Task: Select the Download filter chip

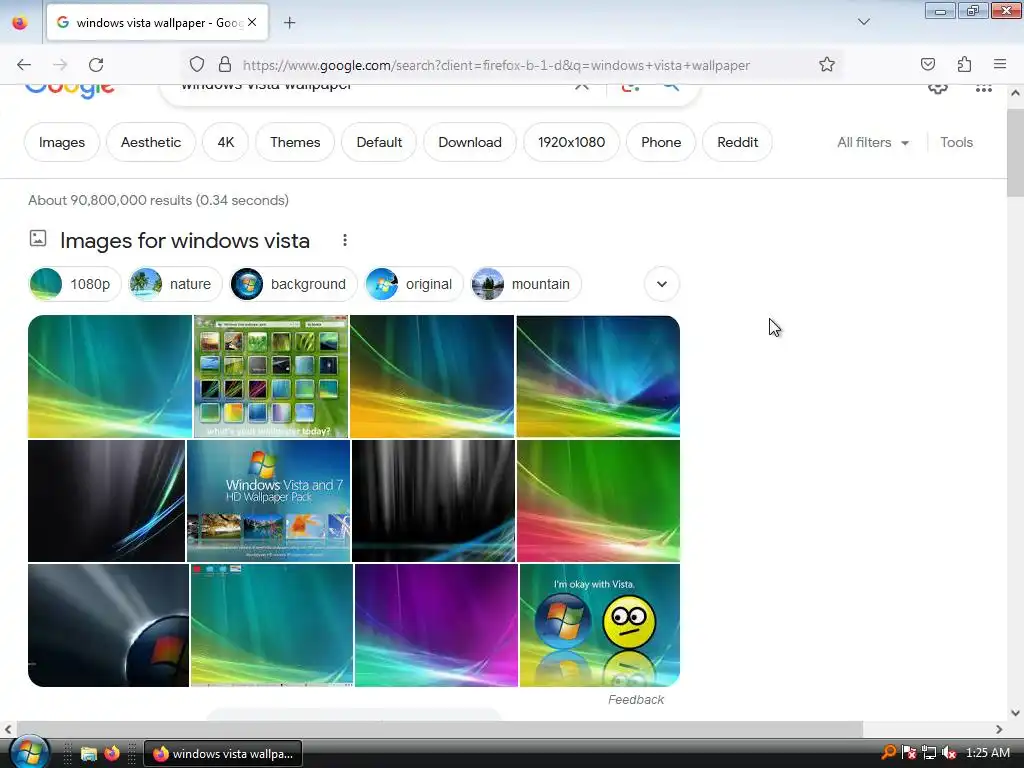Action: [470, 142]
